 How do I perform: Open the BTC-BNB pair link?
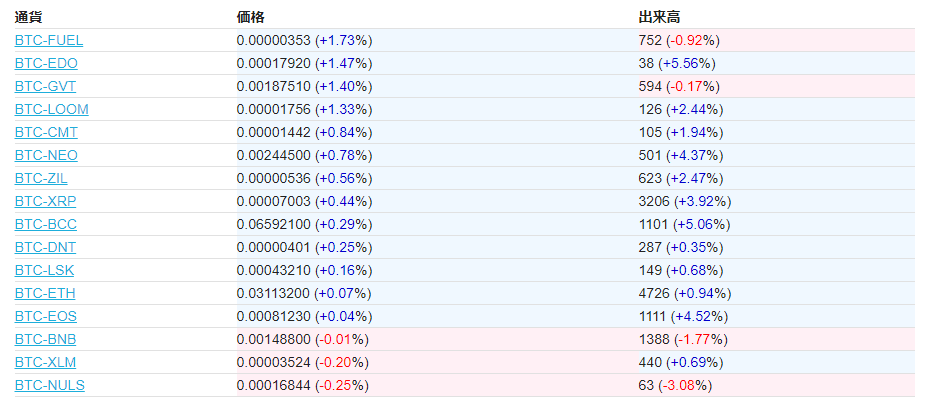tap(45, 339)
